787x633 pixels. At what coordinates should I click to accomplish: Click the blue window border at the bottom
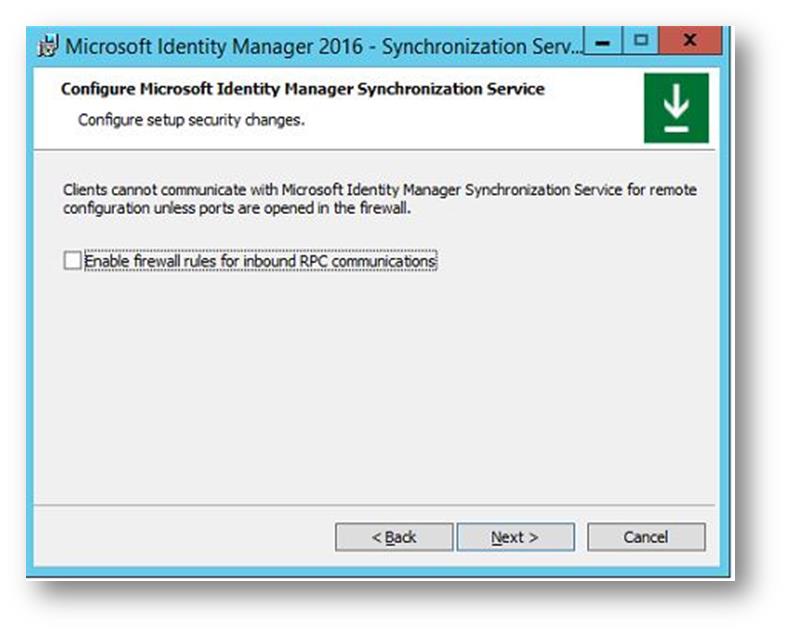point(374,571)
